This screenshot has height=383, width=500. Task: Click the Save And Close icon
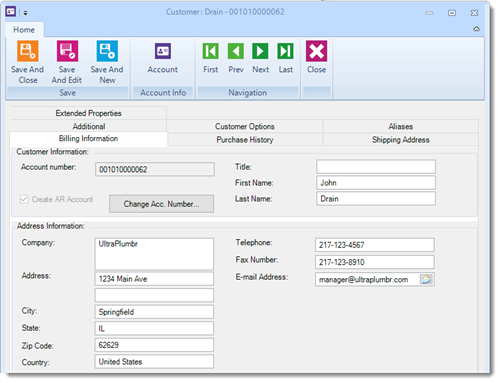point(28,51)
